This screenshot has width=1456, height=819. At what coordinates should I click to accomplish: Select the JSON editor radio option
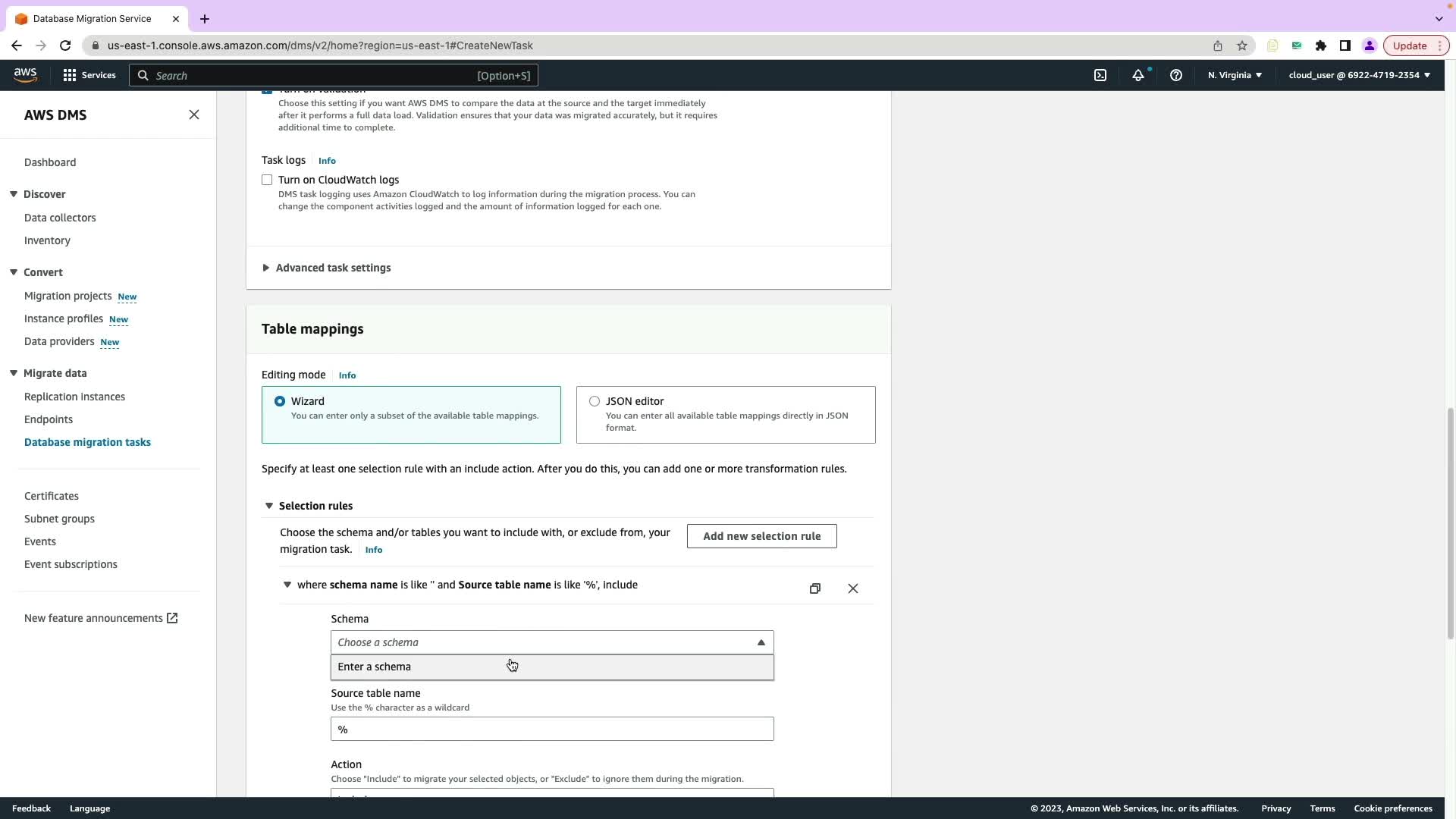point(595,401)
